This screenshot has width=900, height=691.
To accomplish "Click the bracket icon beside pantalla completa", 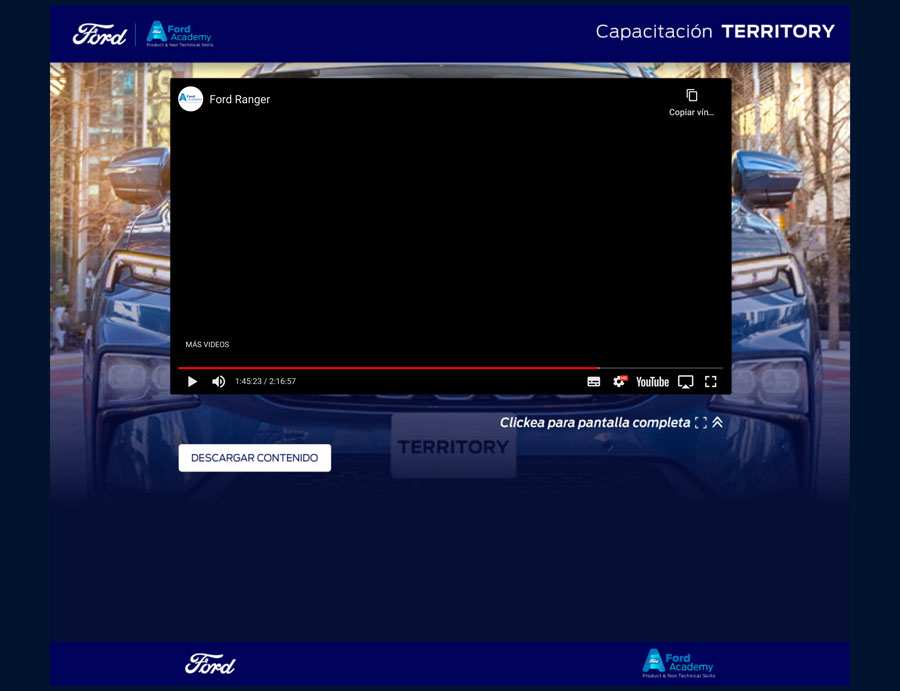I will [x=700, y=423].
